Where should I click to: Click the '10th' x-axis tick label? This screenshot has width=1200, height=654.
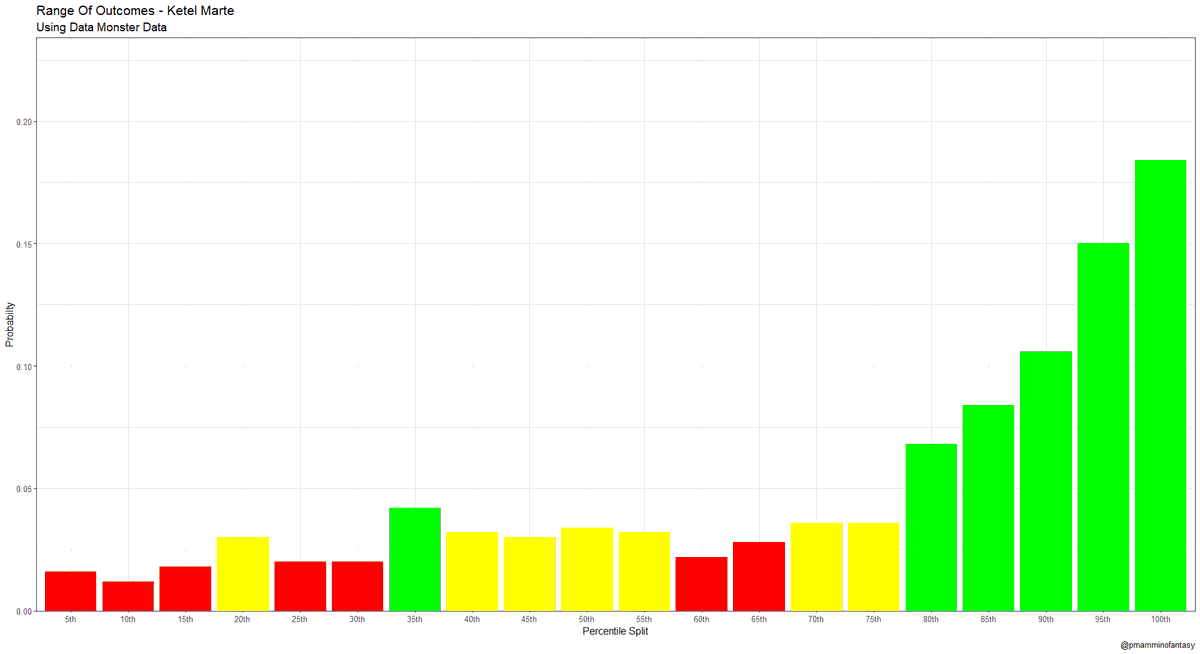click(x=128, y=620)
